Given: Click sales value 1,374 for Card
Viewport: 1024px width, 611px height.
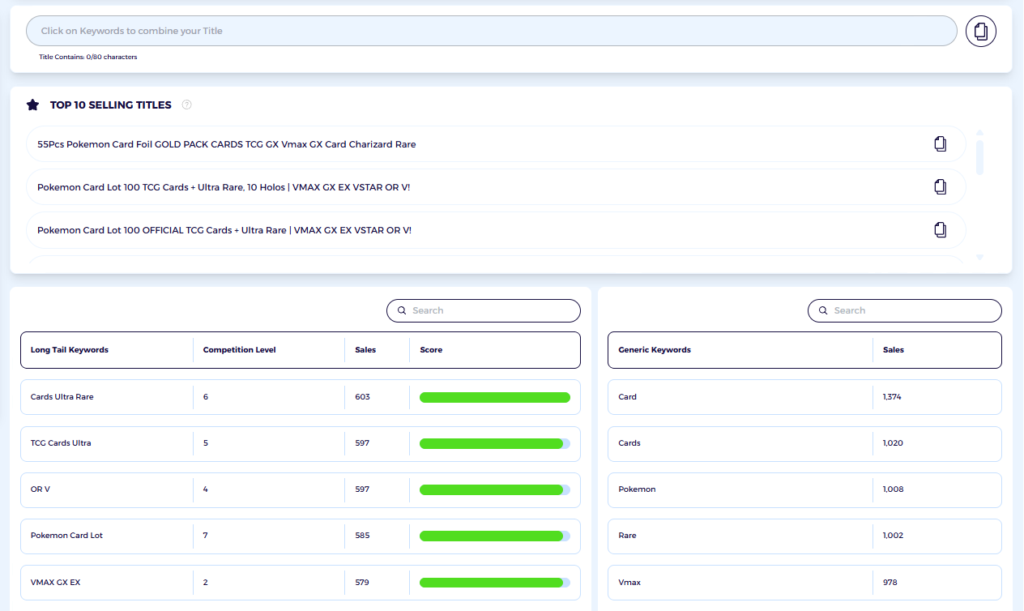Looking at the screenshot, I should (x=891, y=397).
